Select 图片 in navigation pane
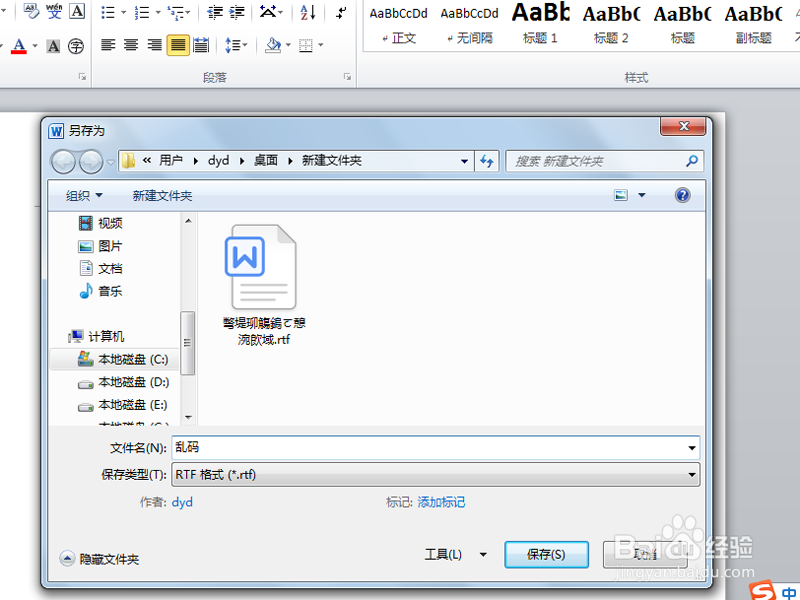This screenshot has height=600, width=800. 101,246
